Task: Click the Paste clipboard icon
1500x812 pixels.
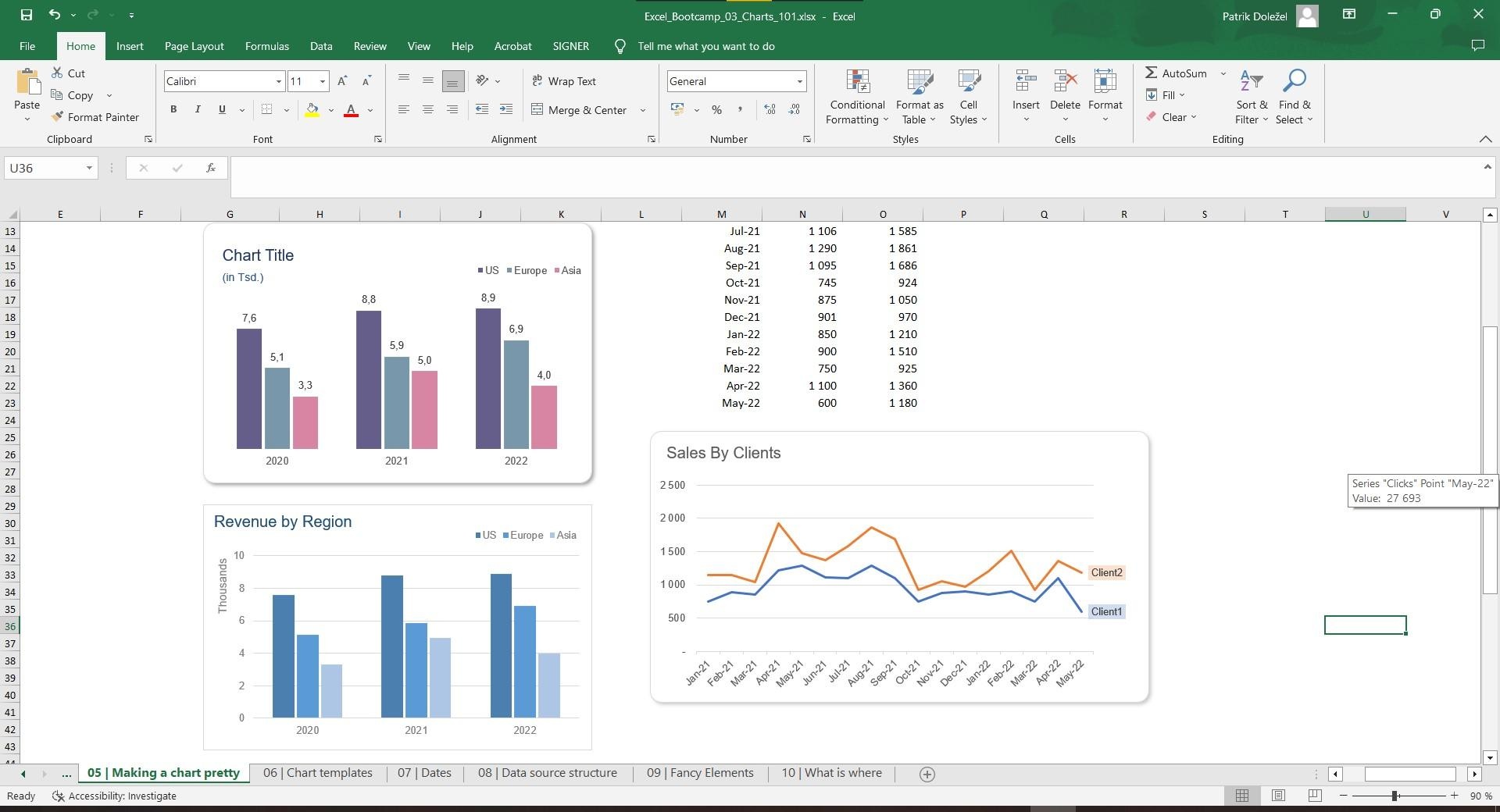Action: point(27,82)
